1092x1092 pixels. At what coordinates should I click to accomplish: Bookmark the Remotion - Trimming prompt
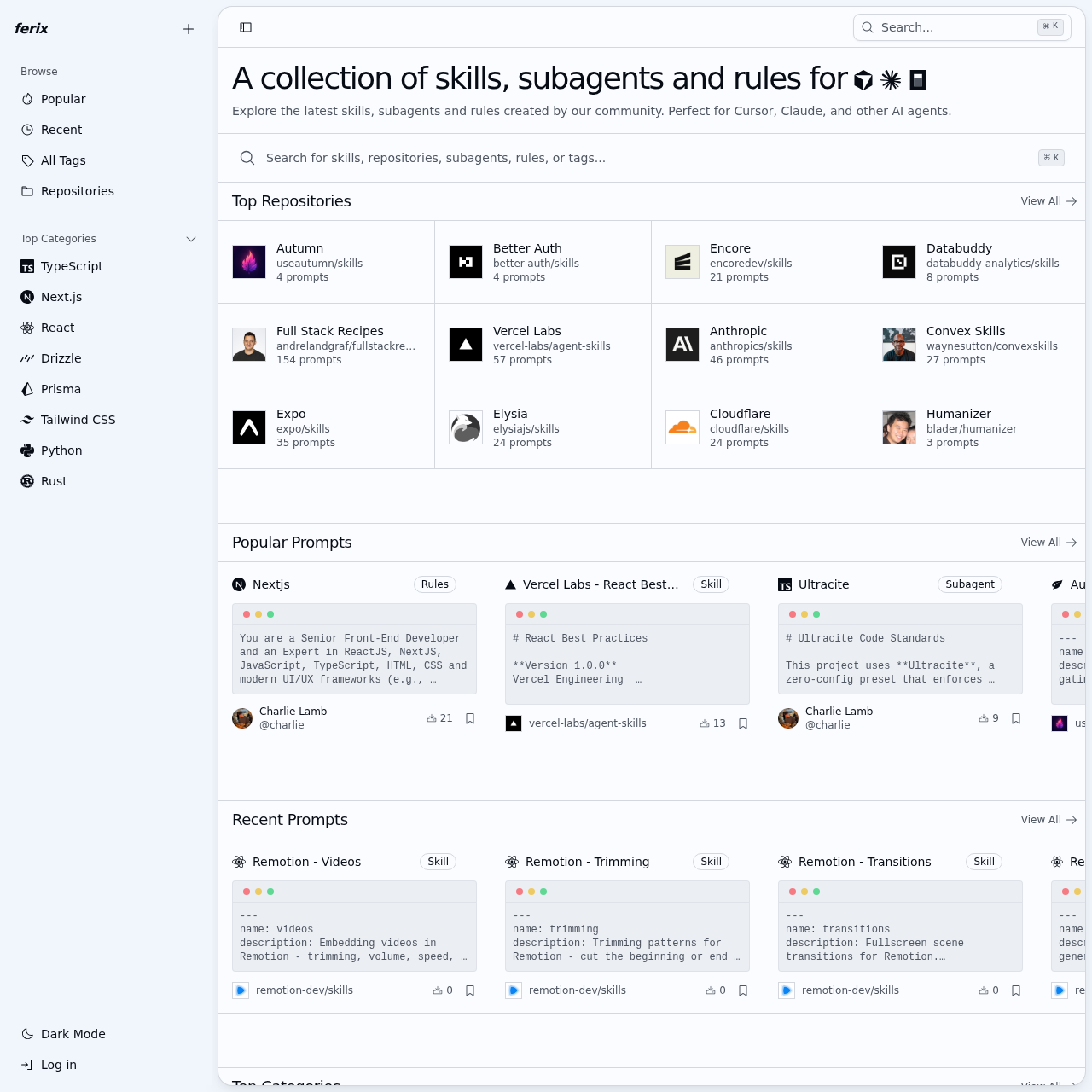click(x=743, y=990)
